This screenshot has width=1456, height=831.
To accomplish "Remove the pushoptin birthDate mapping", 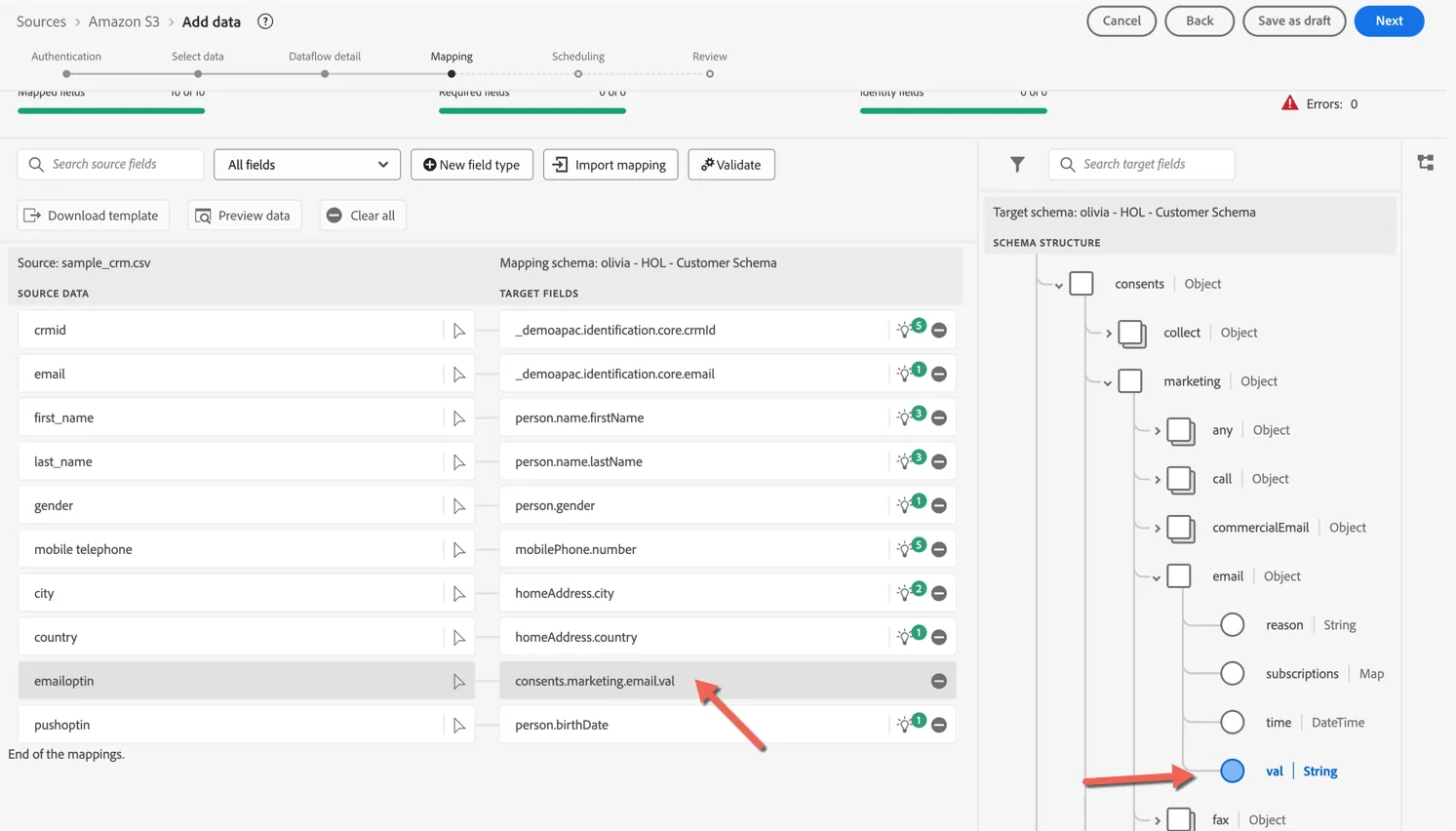I will 939,725.
